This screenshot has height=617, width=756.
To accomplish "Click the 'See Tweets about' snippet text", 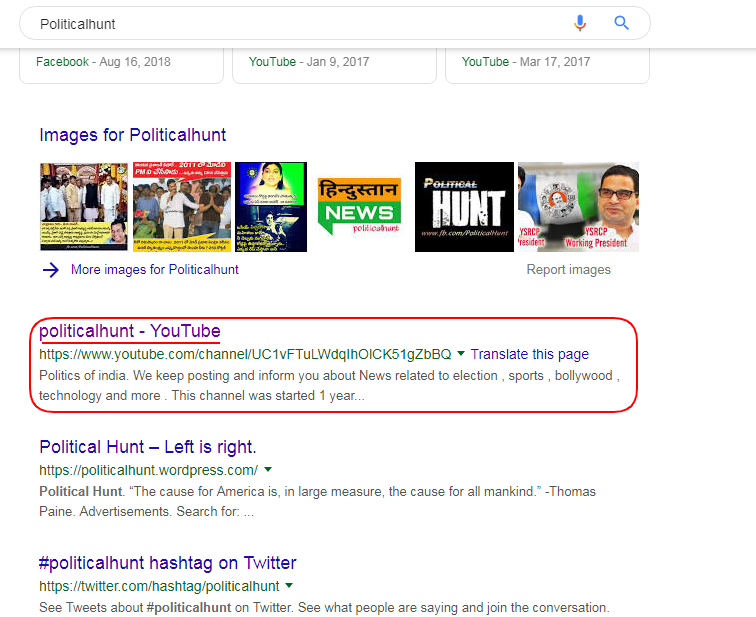I will (324, 607).
